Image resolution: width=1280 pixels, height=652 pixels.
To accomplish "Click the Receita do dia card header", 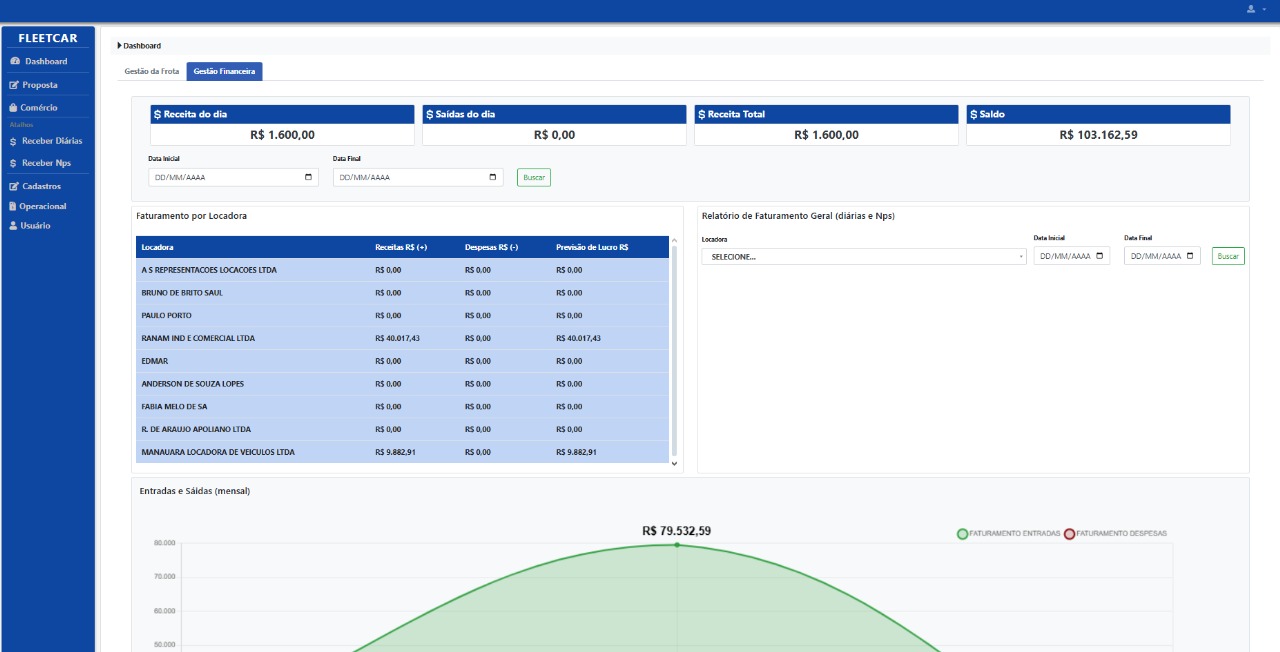I will pos(282,114).
